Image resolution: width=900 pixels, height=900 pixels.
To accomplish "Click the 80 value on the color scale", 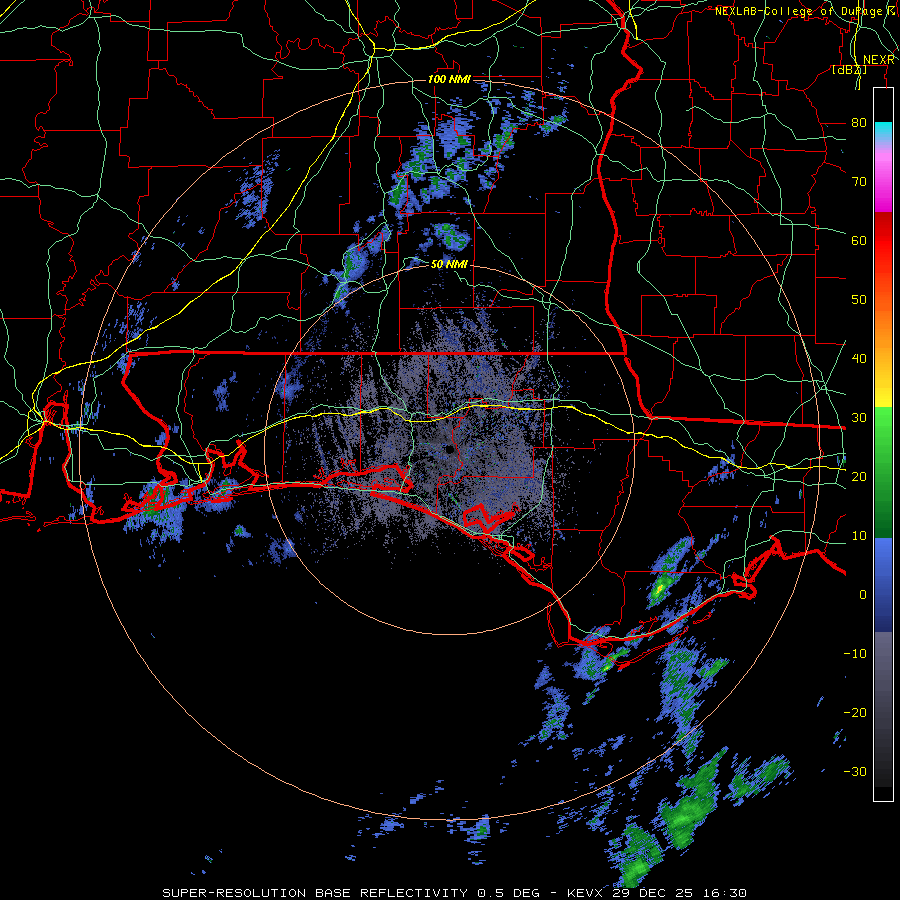I will [x=859, y=123].
